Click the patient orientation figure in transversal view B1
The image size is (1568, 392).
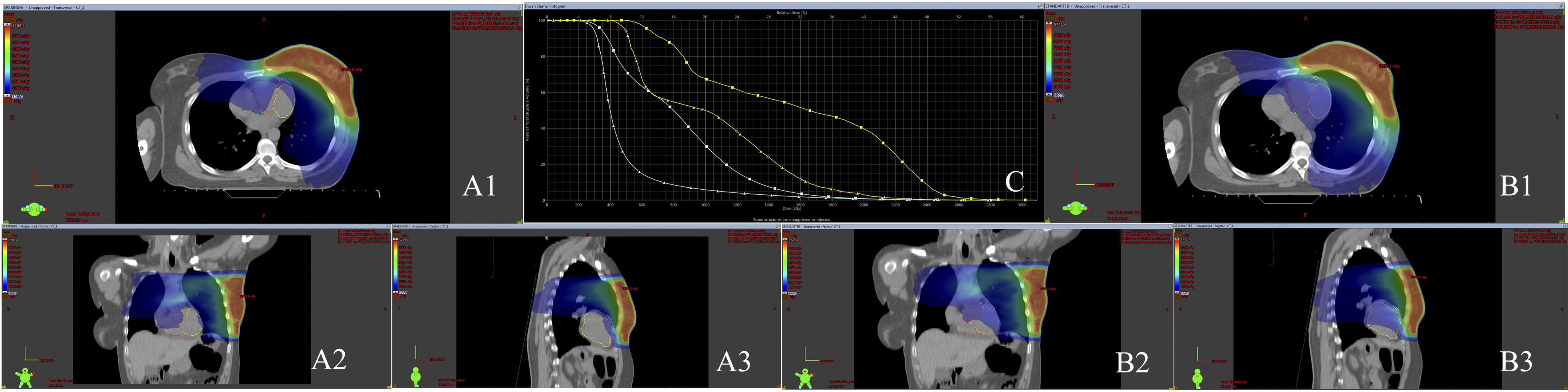point(1076,208)
